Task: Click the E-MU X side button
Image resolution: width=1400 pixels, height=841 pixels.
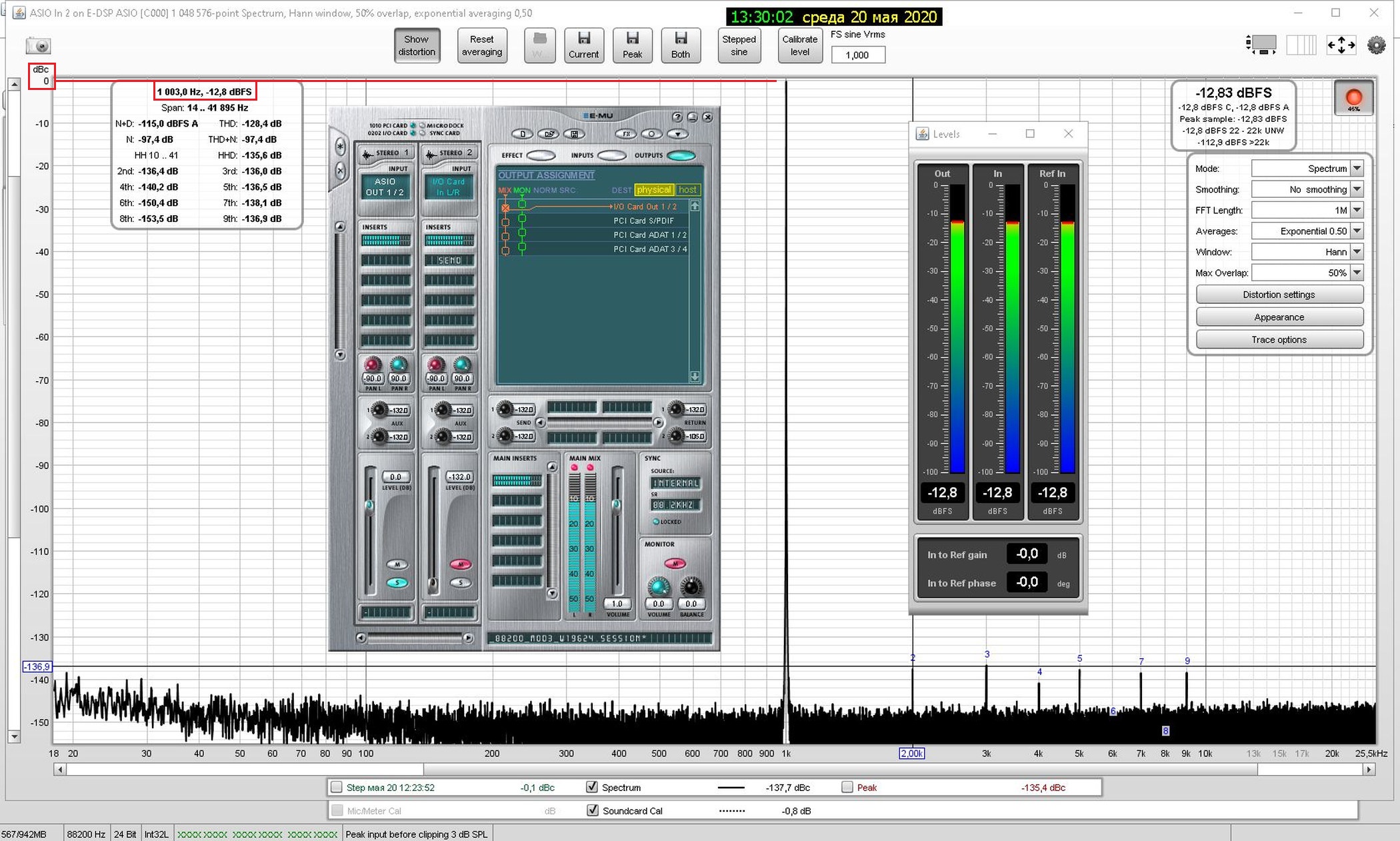Action: [x=341, y=171]
